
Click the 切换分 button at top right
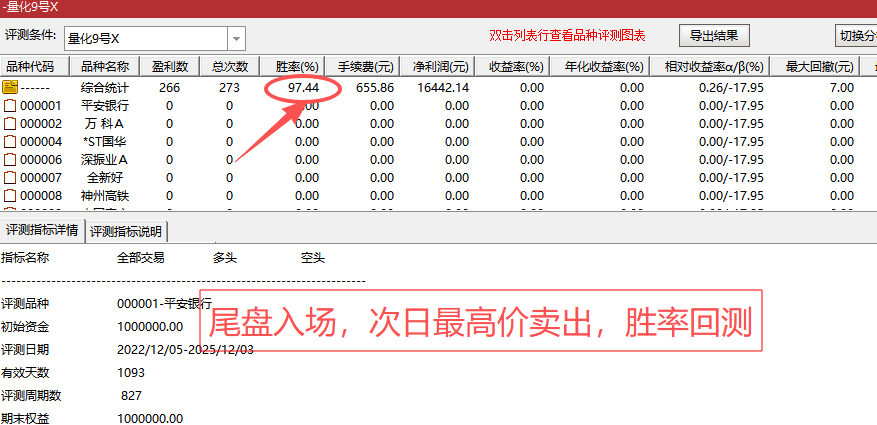click(857, 36)
